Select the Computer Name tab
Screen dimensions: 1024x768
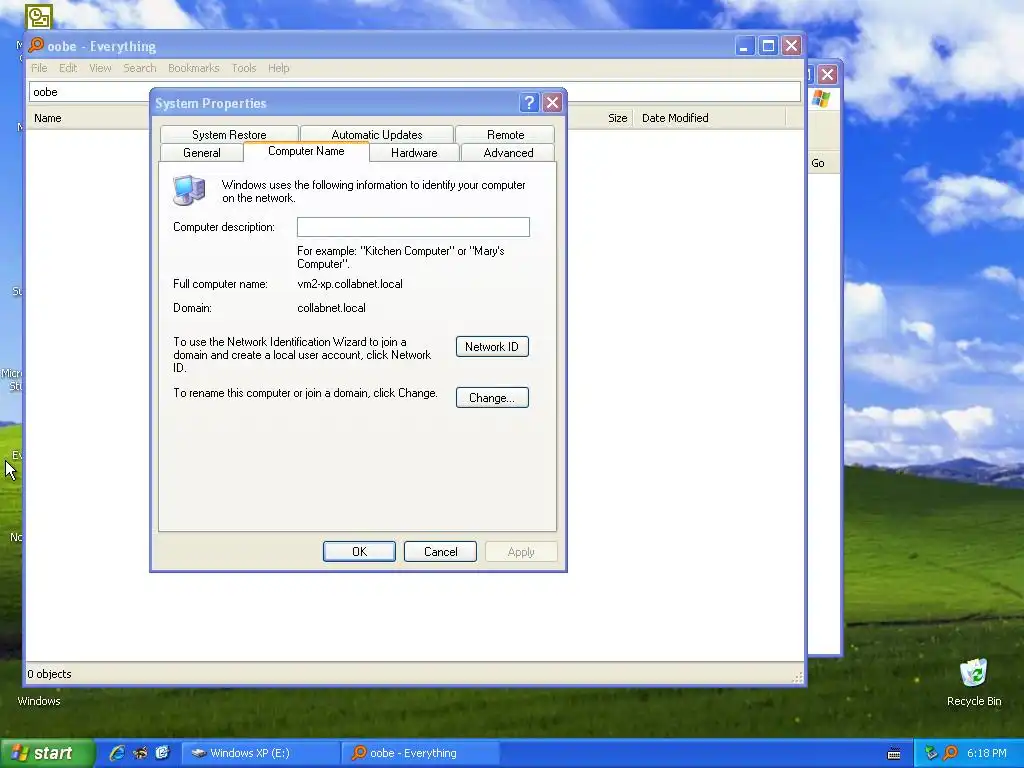point(306,152)
